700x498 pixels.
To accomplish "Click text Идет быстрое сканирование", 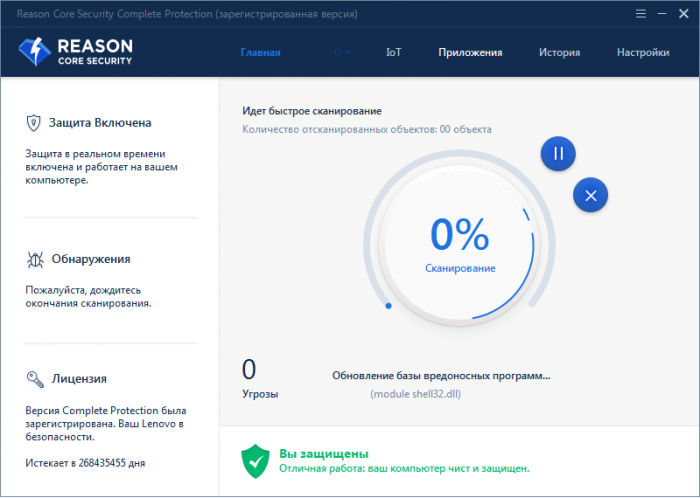I will (x=312, y=111).
